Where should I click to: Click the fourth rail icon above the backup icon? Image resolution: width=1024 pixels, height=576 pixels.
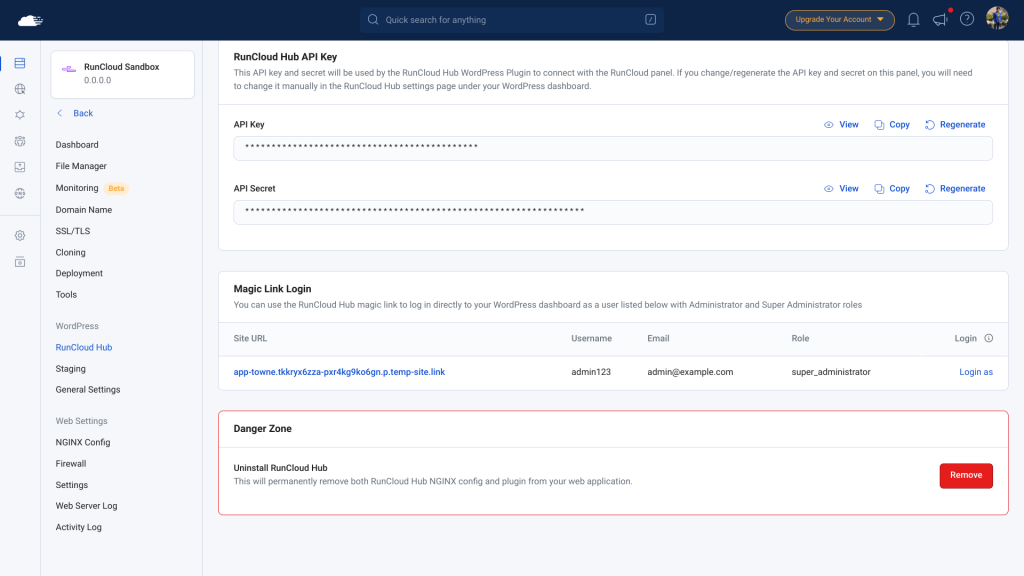click(x=20, y=141)
